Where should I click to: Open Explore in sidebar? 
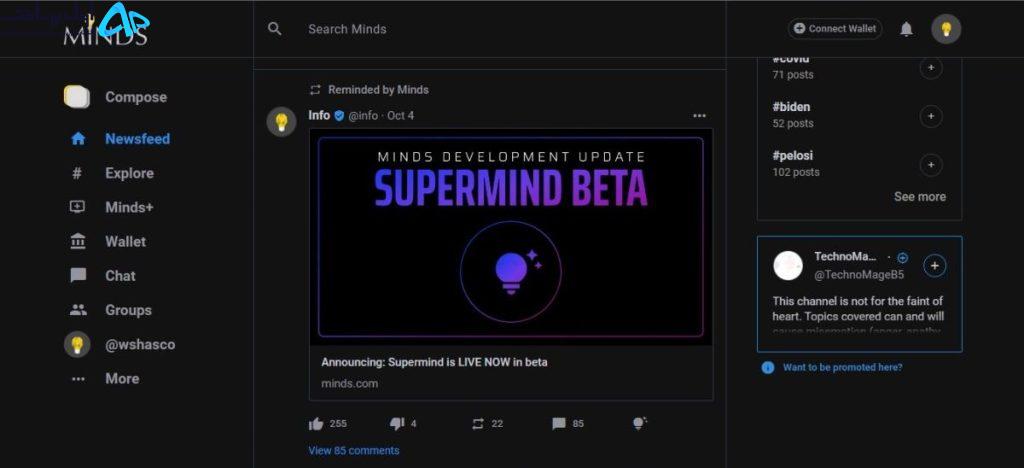pyautogui.click(x=129, y=173)
